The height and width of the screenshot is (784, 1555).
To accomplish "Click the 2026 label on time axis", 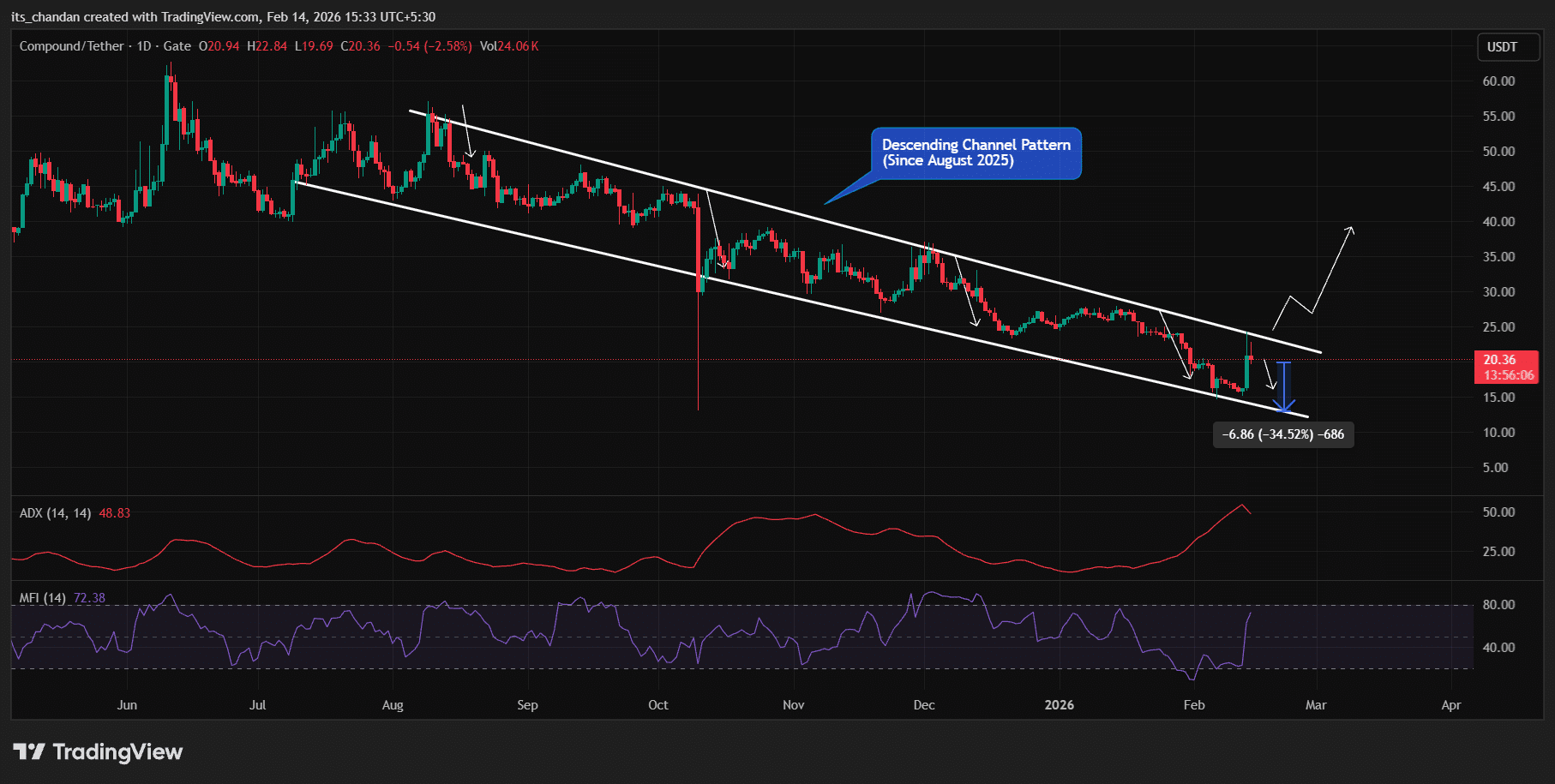I will tap(1059, 705).
